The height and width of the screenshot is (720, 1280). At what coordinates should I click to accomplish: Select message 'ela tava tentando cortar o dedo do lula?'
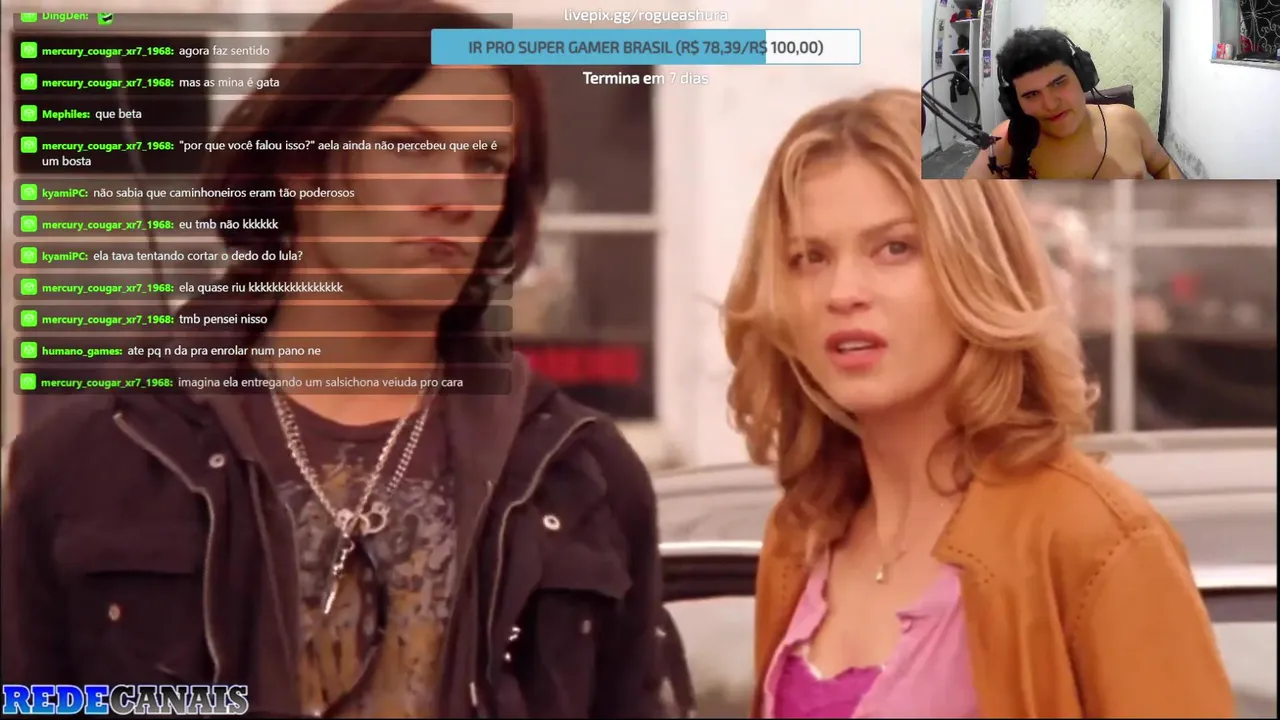point(198,256)
